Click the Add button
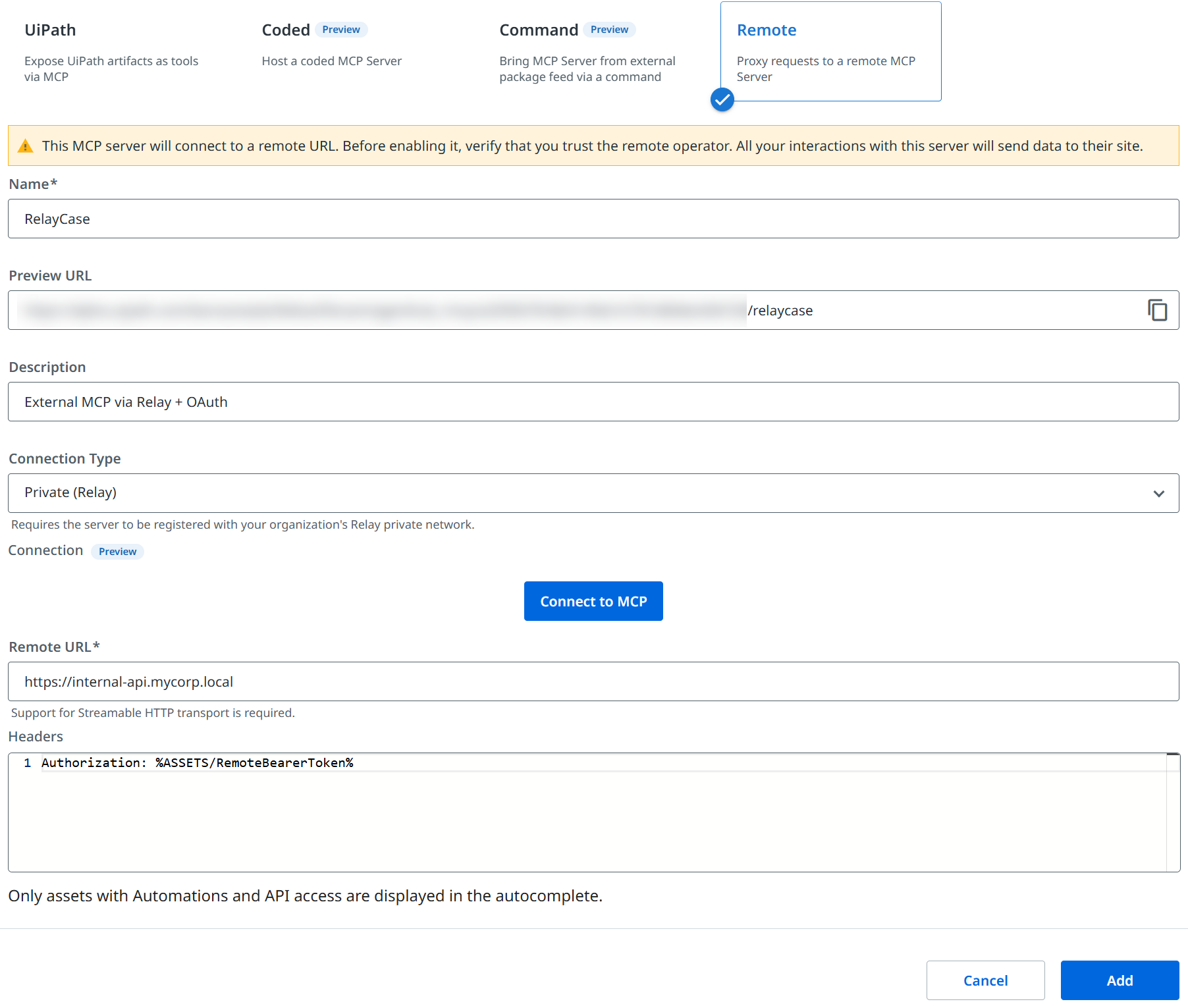Screen dimensions: 1188x1008 tap(1120, 980)
